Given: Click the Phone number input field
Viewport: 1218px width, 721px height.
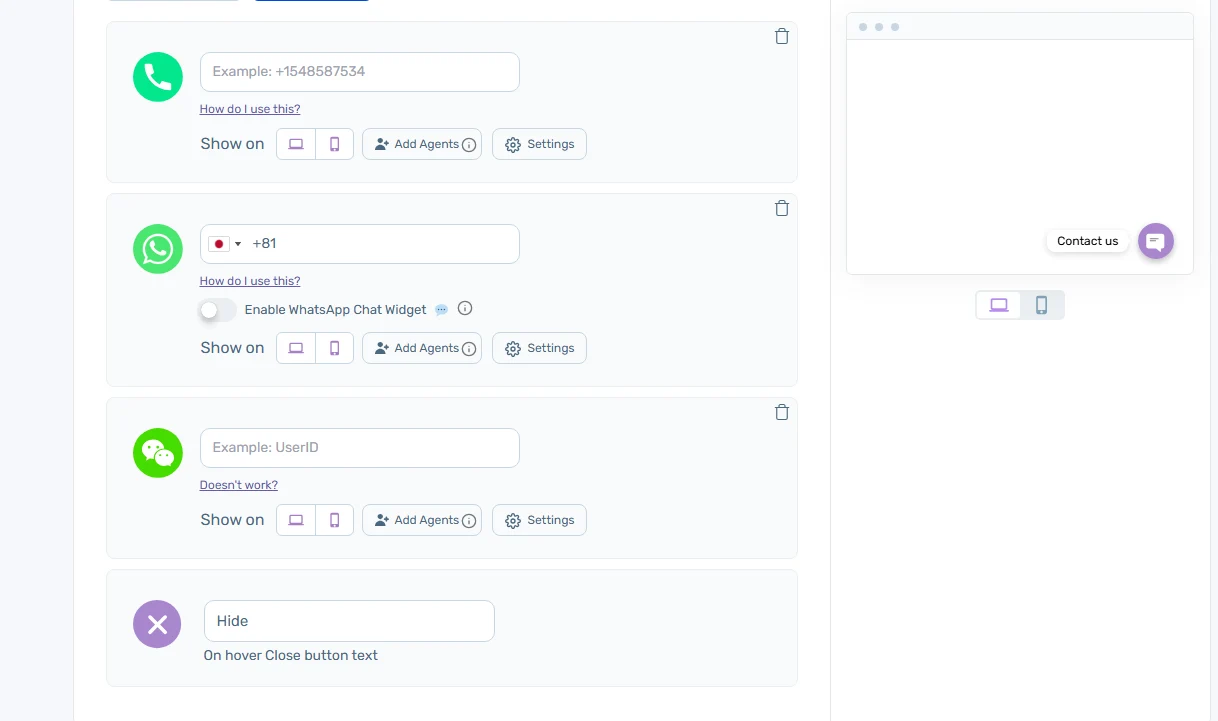Looking at the screenshot, I should (x=360, y=72).
